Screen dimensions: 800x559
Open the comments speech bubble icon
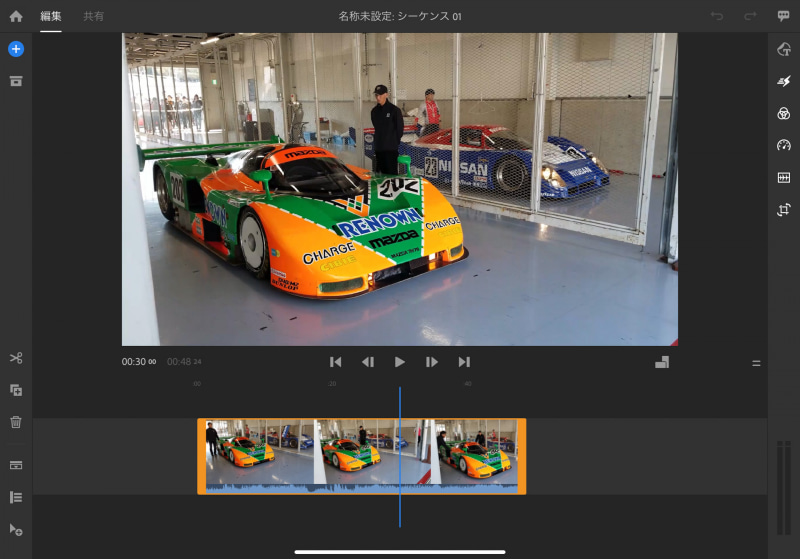point(783,16)
